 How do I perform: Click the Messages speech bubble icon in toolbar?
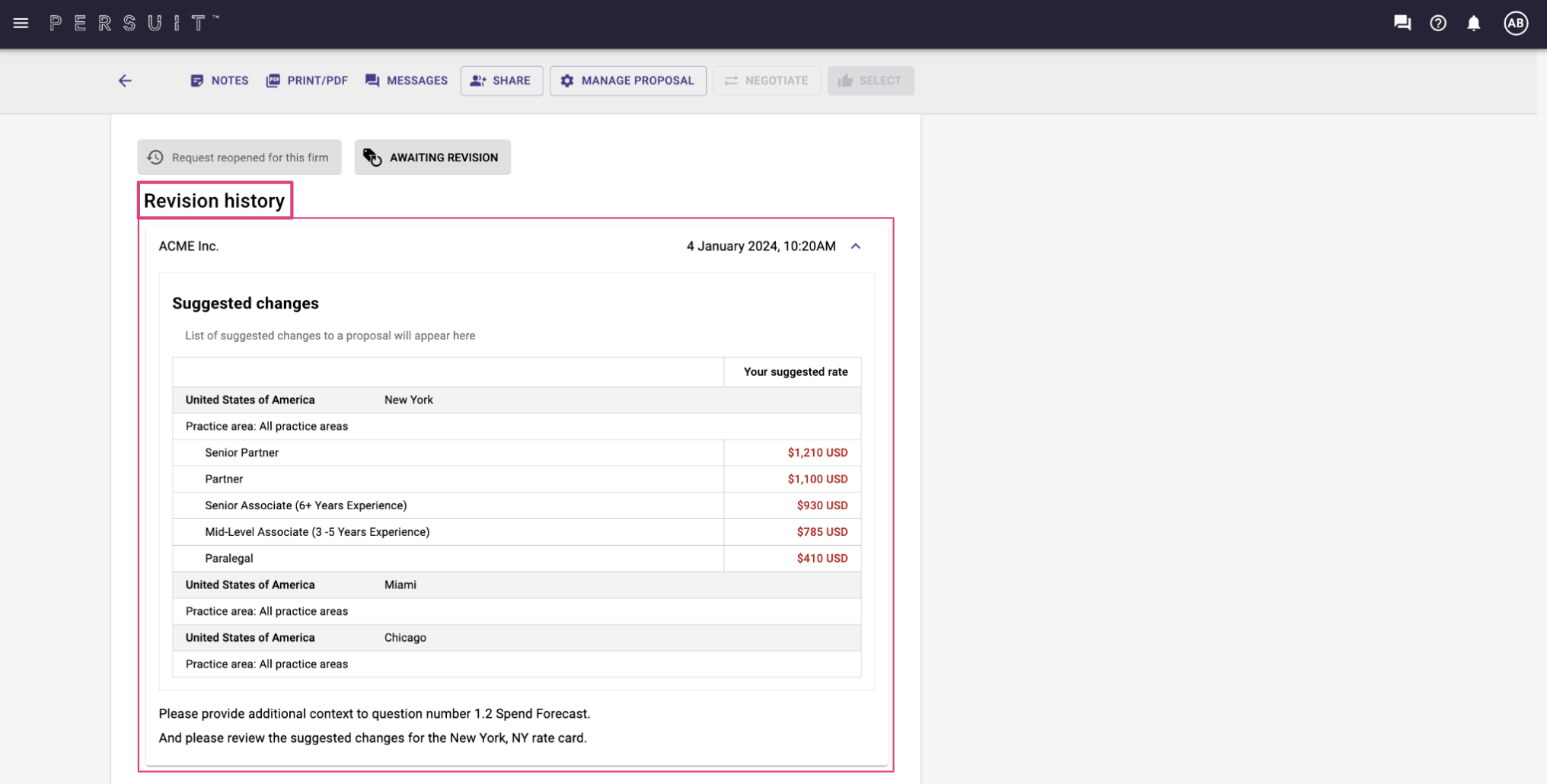(372, 81)
